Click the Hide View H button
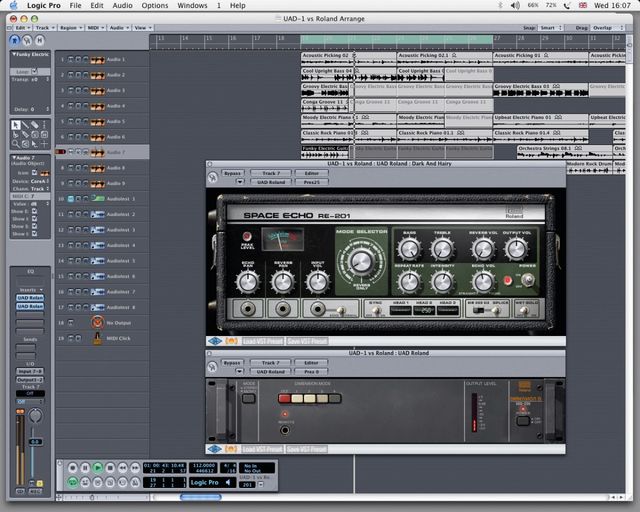The width and height of the screenshot is (640, 512). [x=39, y=40]
